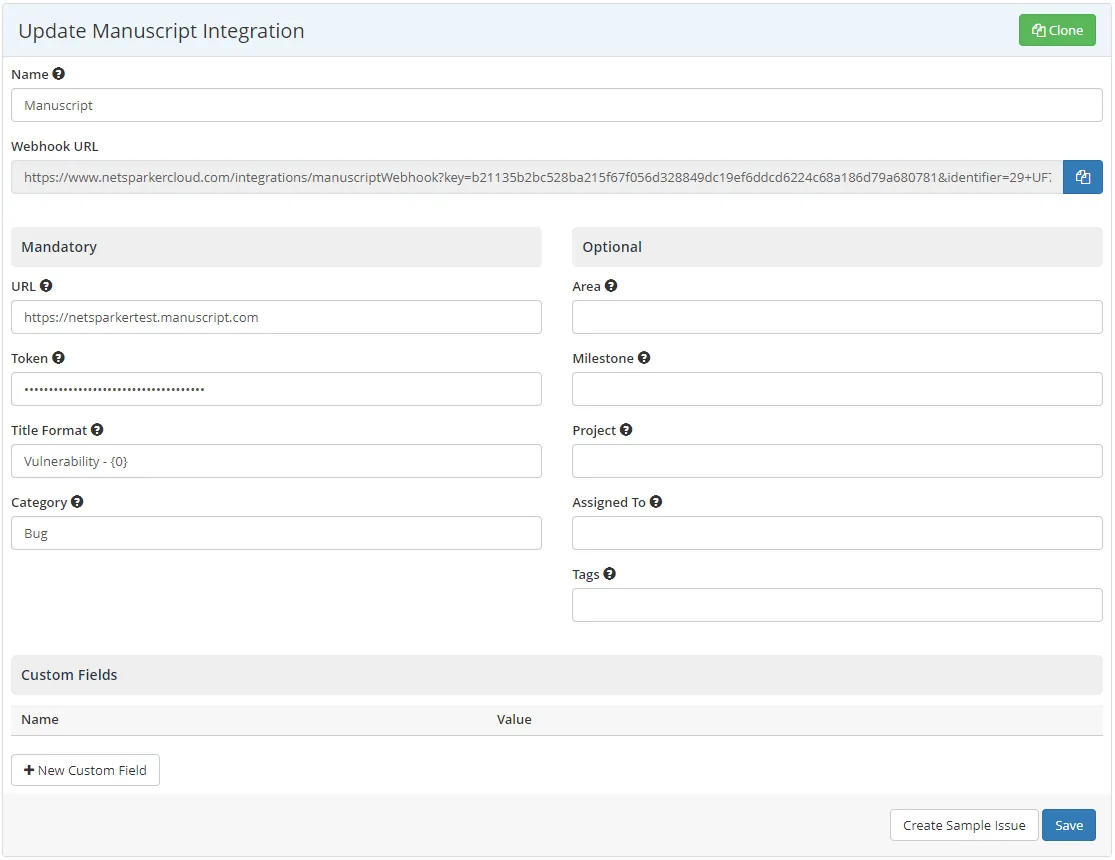The height and width of the screenshot is (860, 1115).
Task: Open help icon next to Milestone label
Action: 644,357
